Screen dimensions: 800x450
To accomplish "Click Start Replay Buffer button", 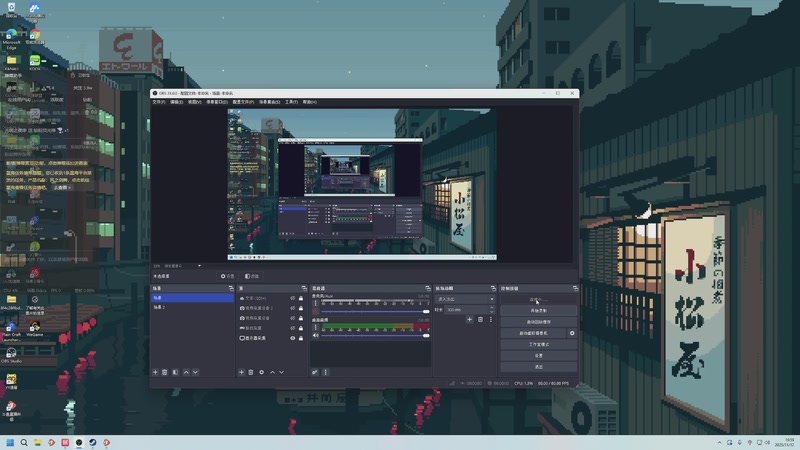I will 539,322.
